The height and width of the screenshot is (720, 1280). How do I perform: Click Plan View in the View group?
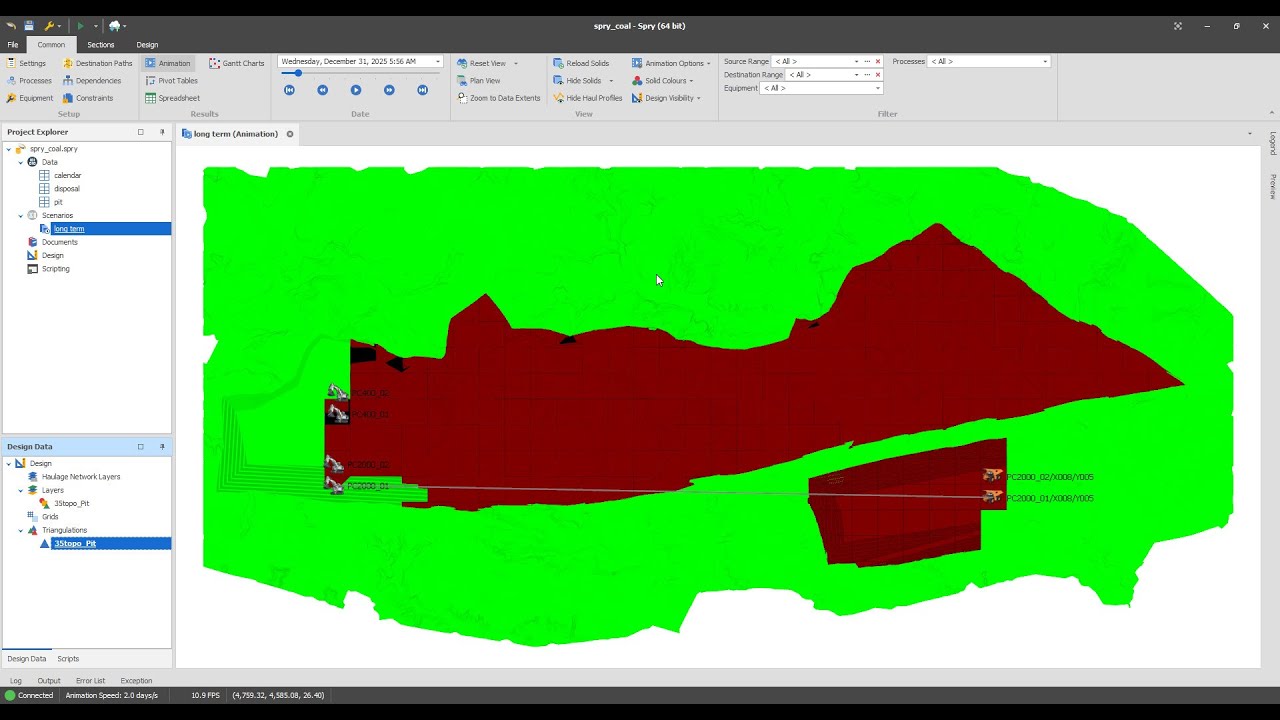click(479, 81)
